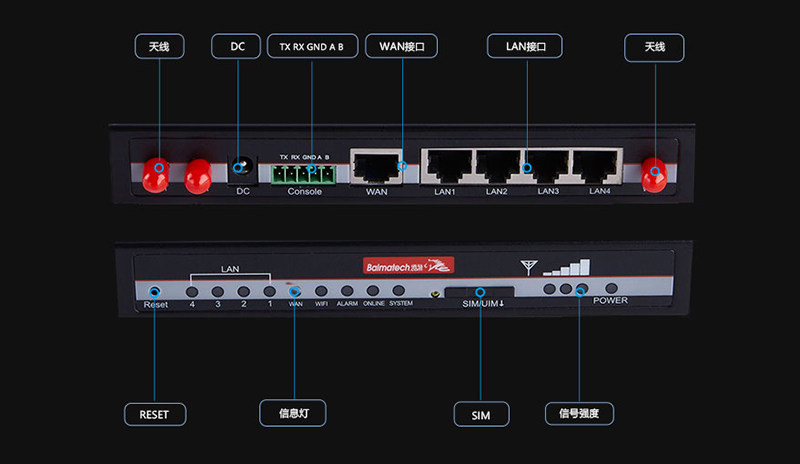The image size is (800, 464).
Task: Click the signal bars symbol on the front panel
Action: pos(567,267)
